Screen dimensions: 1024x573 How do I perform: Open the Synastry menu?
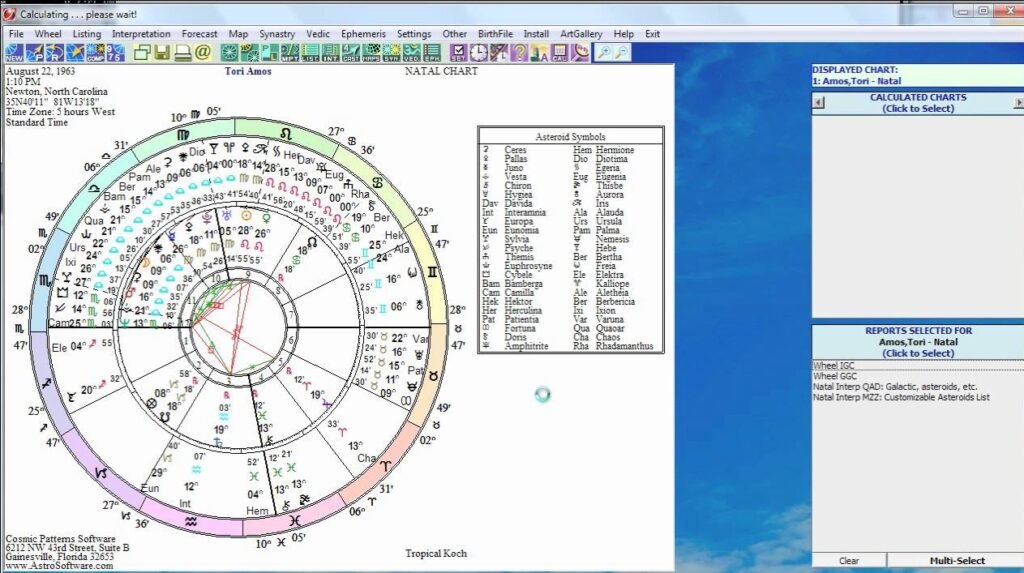point(277,34)
